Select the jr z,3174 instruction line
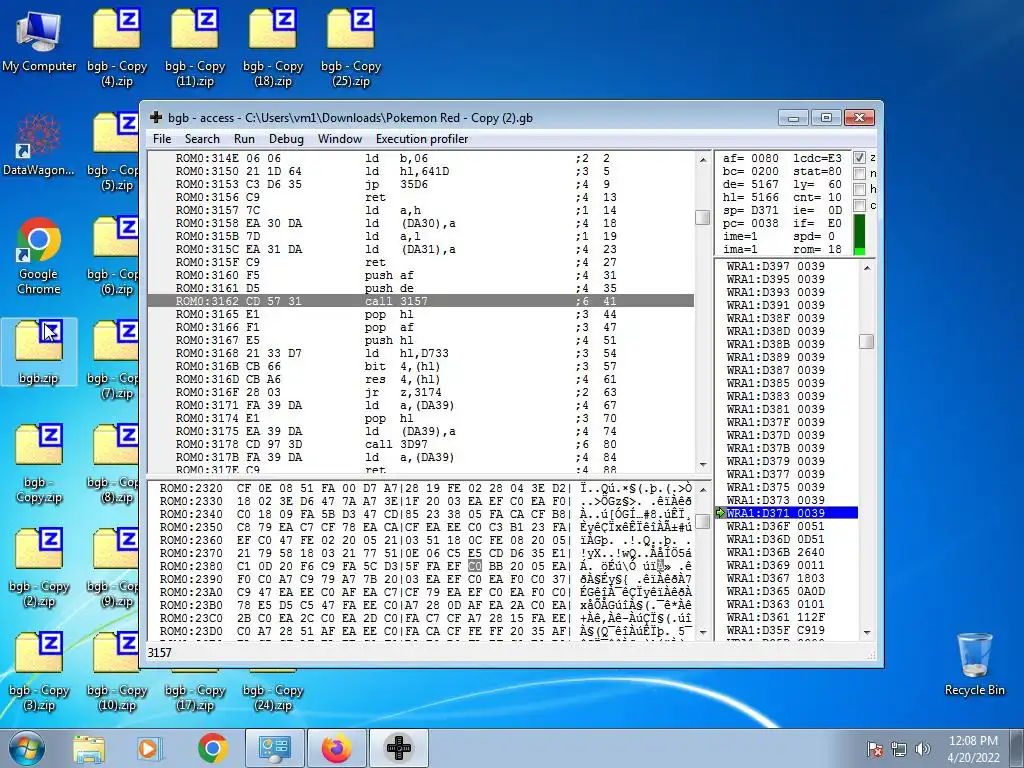 click(x=421, y=392)
